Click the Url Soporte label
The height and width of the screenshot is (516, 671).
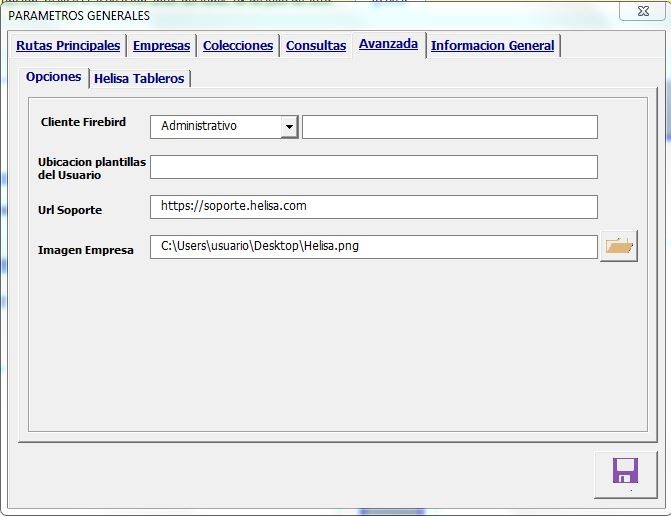(70, 211)
